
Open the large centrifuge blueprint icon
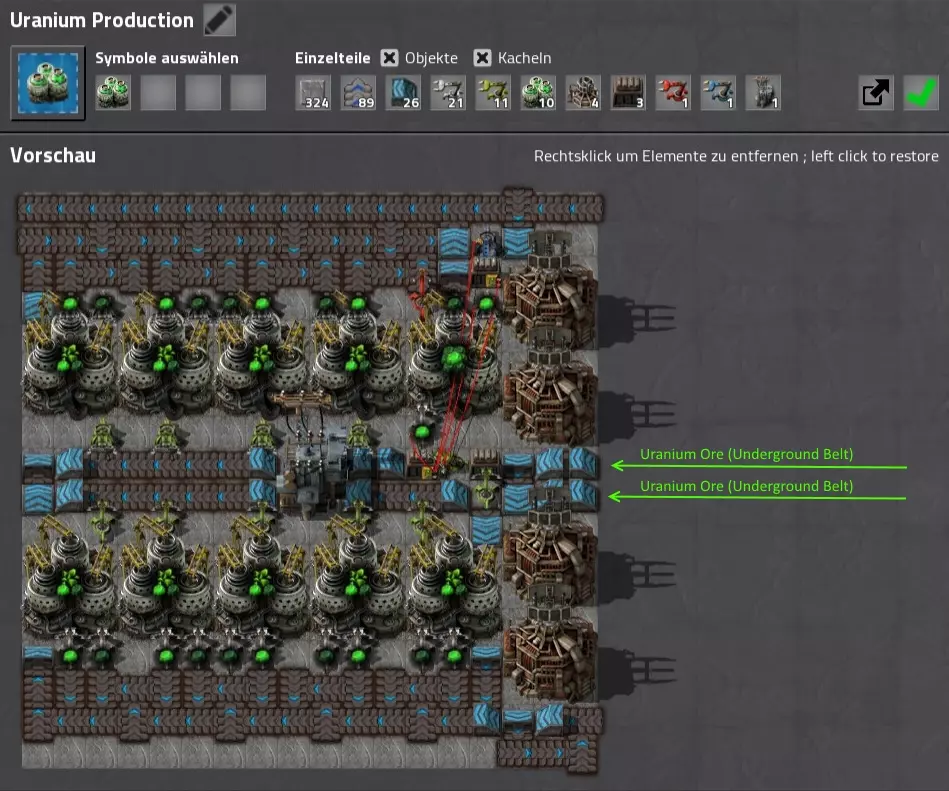[48, 83]
